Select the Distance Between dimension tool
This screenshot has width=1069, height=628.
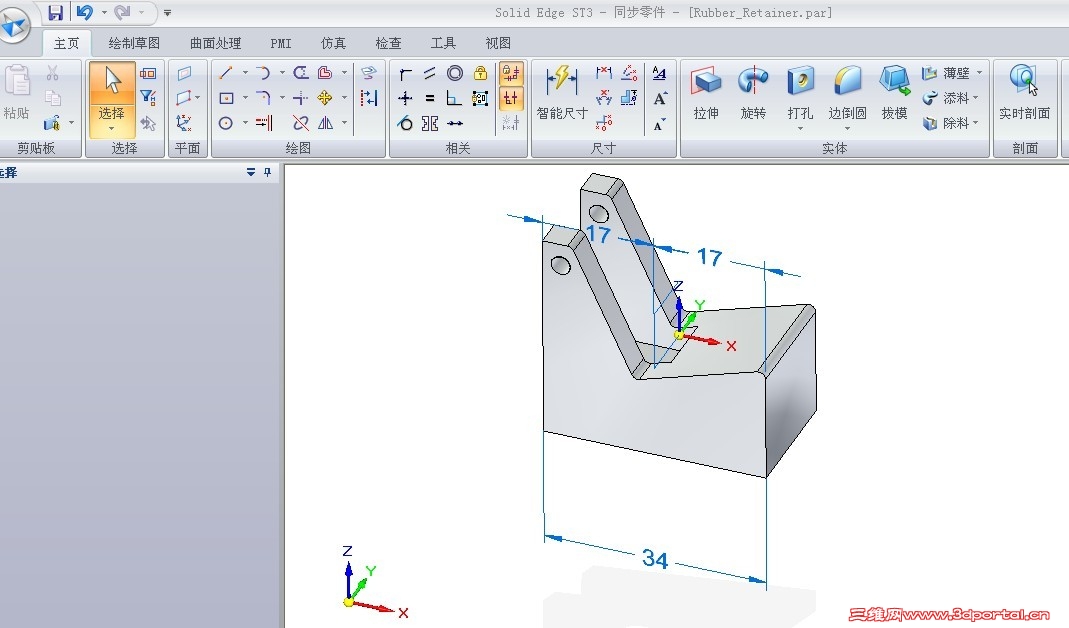(604, 72)
